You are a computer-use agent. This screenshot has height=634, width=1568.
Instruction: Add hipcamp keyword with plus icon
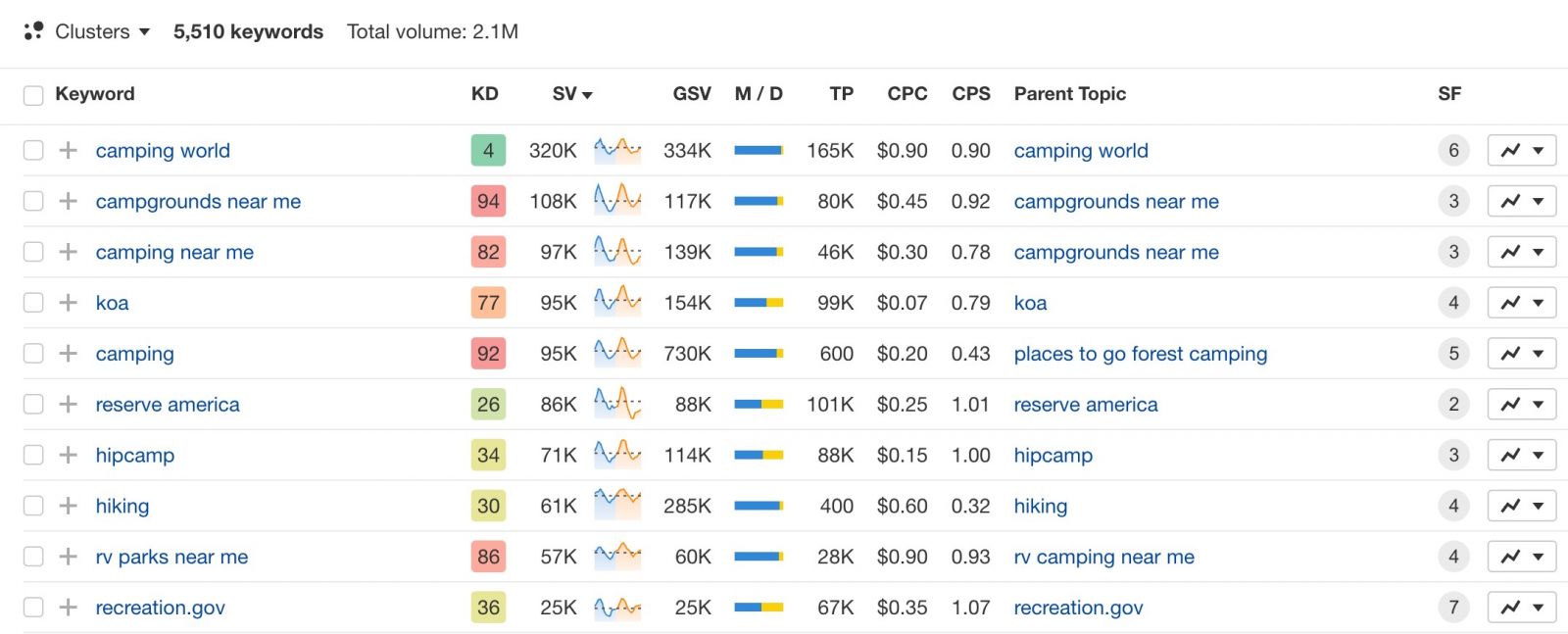68,455
